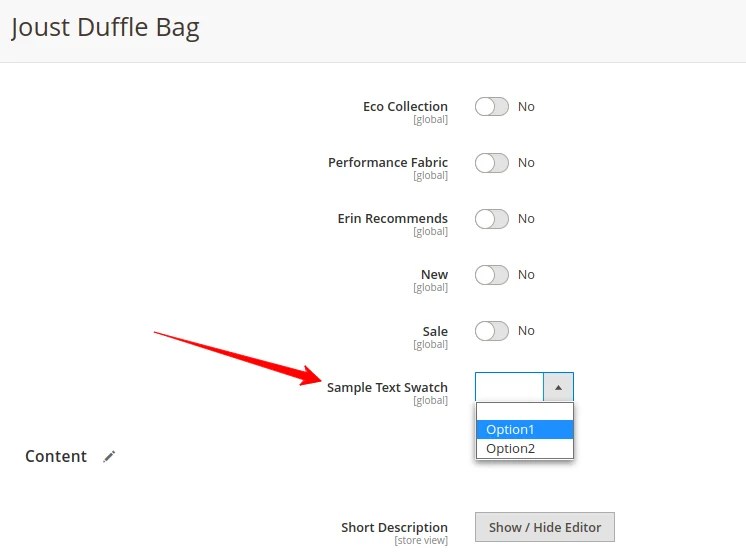
Task: Choose Option2 in the dropdown list
Action: pyautogui.click(x=525, y=449)
